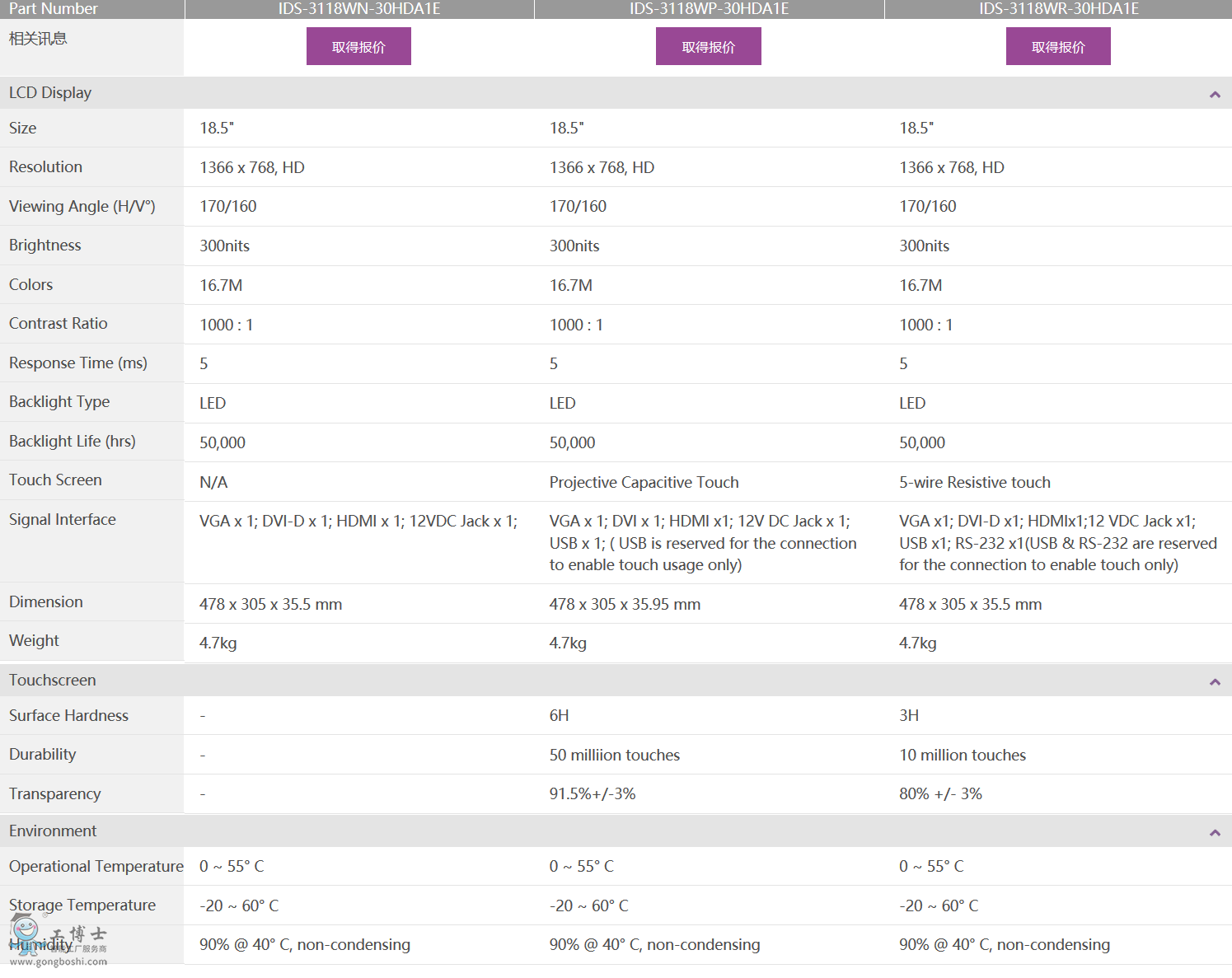
Task: Click the Projective Capacitive Touch cell
Action: [x=644, y=483]
